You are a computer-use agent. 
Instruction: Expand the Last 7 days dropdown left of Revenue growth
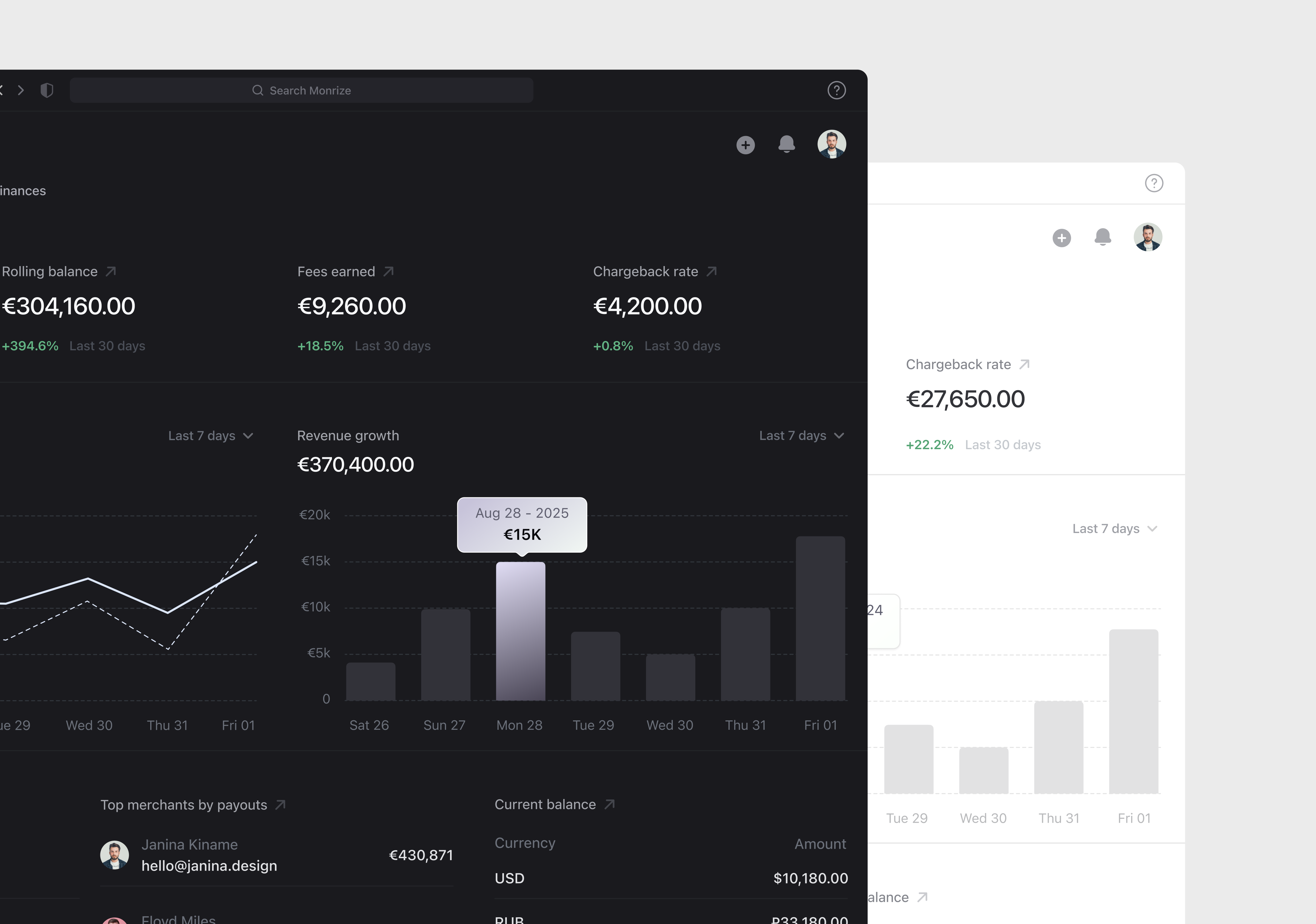[x=211, y=436]
